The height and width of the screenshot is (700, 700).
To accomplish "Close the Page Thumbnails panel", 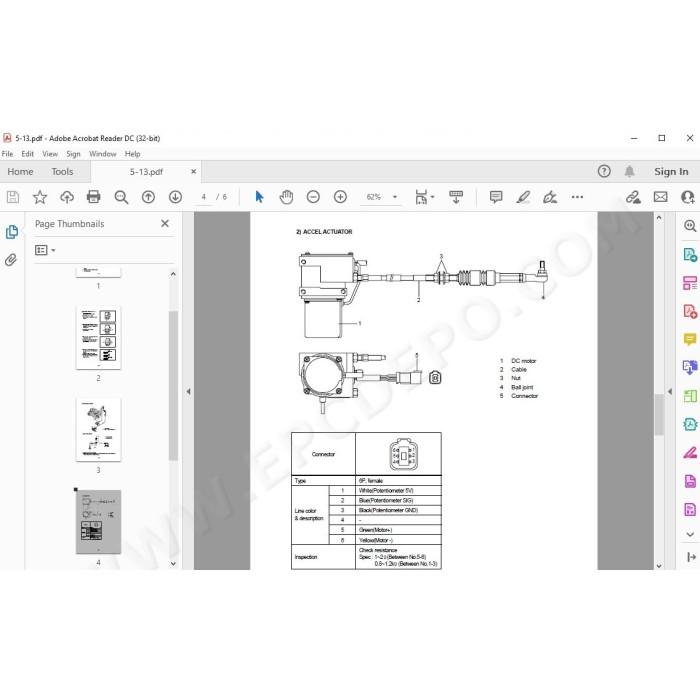I will pos(165,223).
